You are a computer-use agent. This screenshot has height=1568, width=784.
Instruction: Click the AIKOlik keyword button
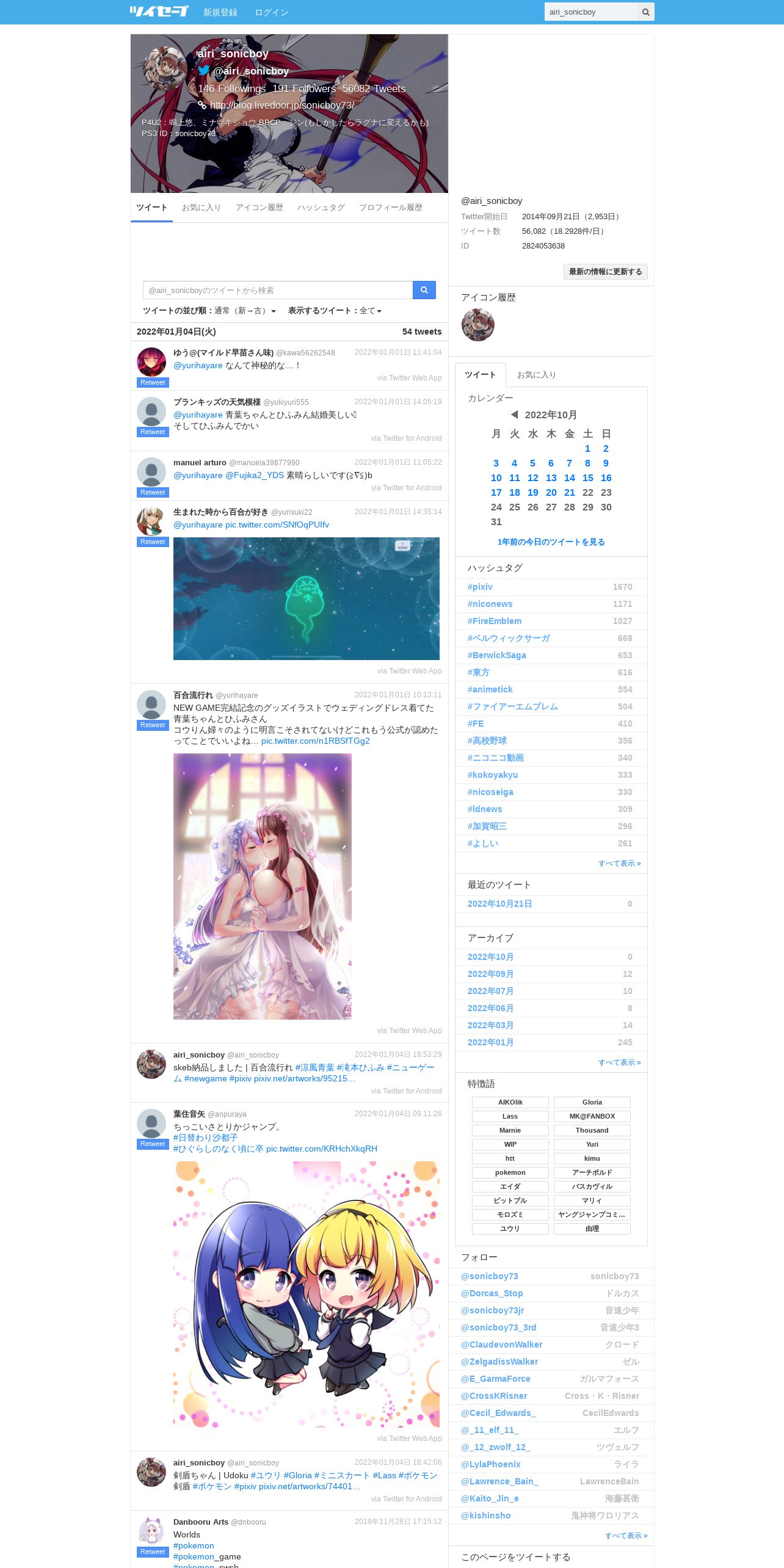(x=510, y=1102)
